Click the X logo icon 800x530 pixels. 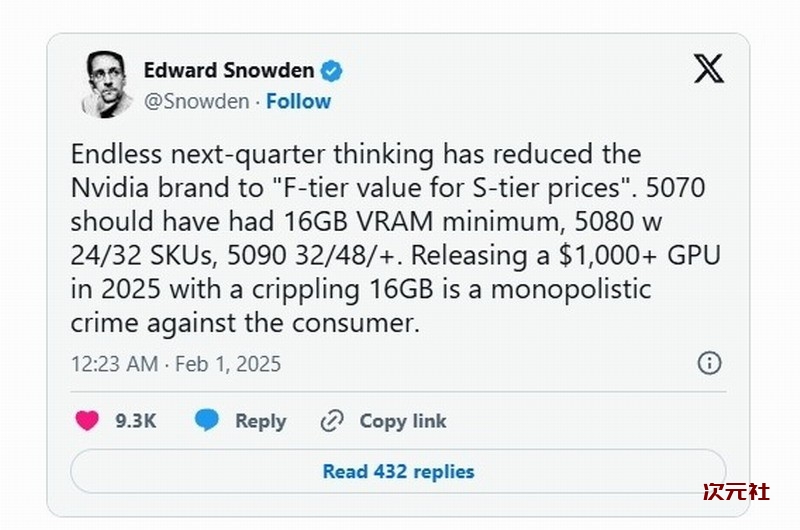click(708, 69)
